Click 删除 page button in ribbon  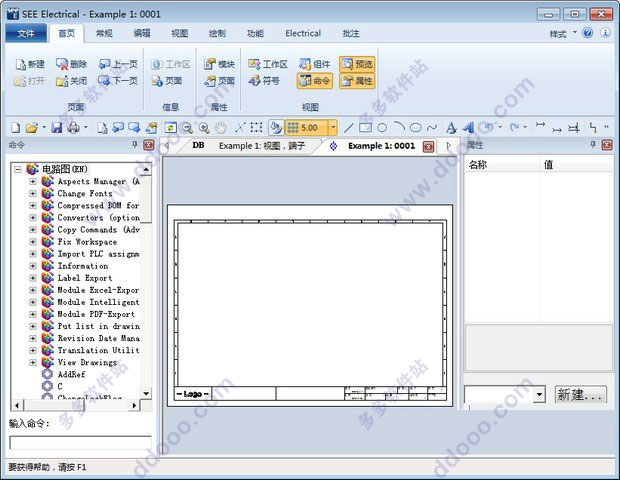coord(72,64)
